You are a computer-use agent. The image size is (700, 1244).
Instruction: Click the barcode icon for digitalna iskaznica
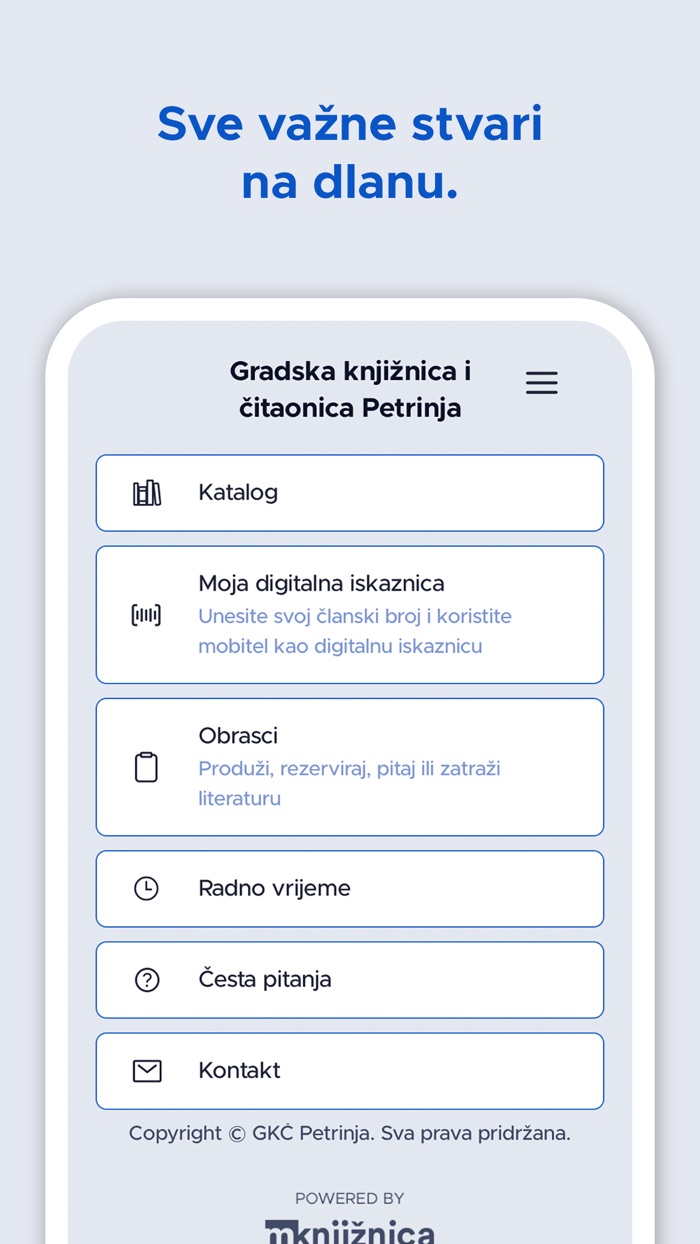[146, 614]
